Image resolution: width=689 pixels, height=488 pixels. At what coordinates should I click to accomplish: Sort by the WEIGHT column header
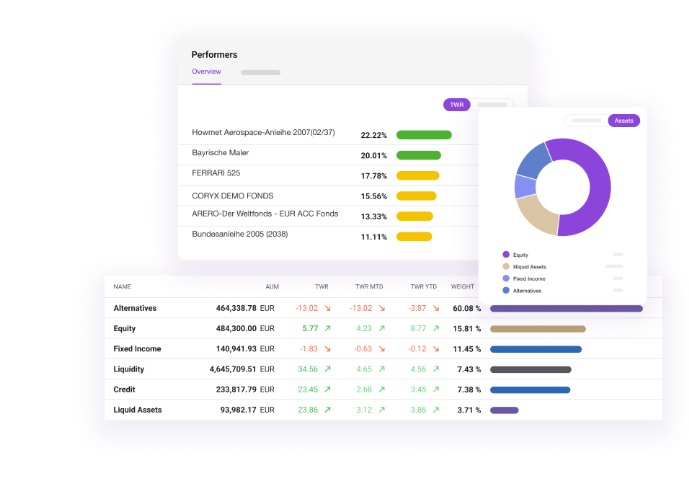(x=462, y=286)
